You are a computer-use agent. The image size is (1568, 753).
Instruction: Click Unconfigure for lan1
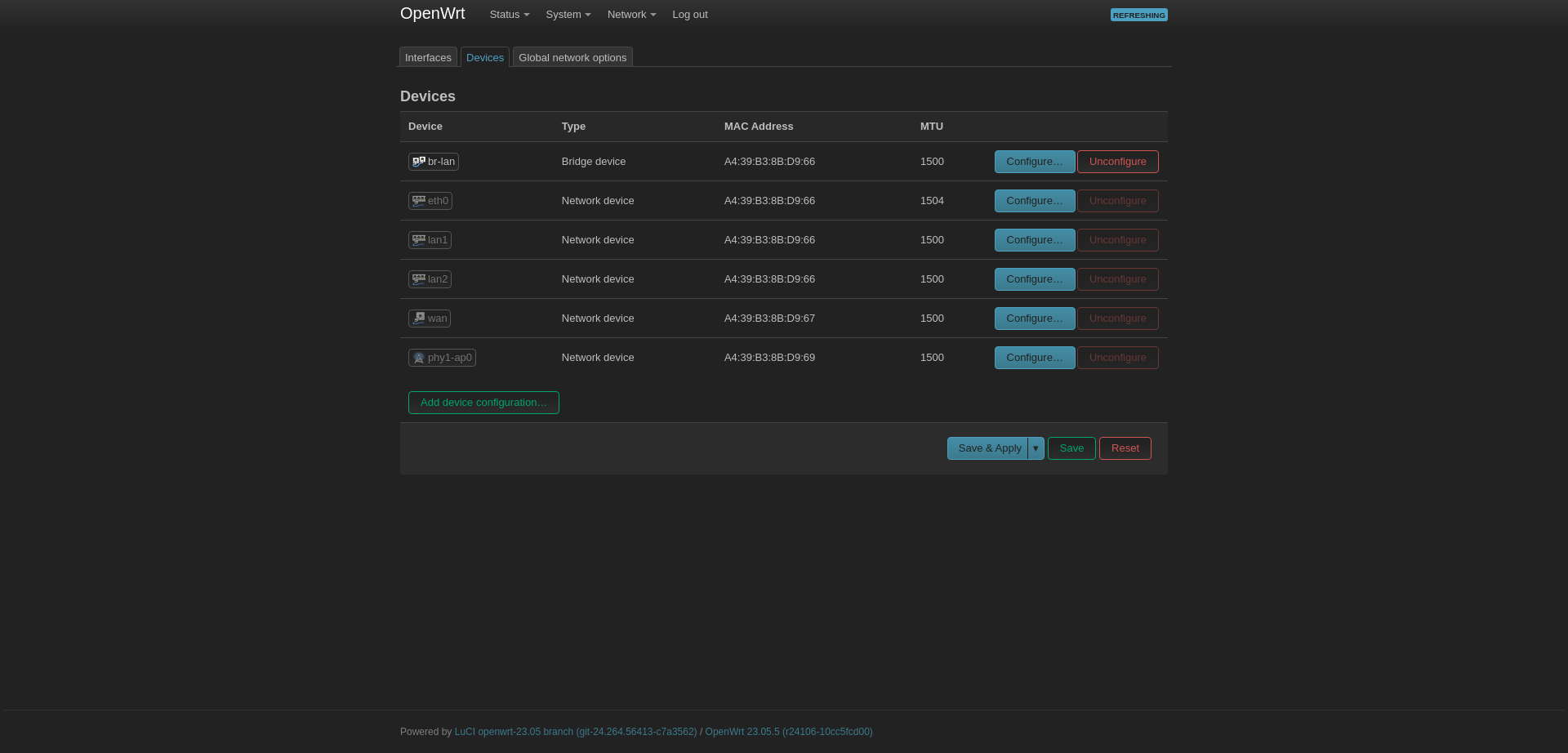click(x=1118, y=240)
